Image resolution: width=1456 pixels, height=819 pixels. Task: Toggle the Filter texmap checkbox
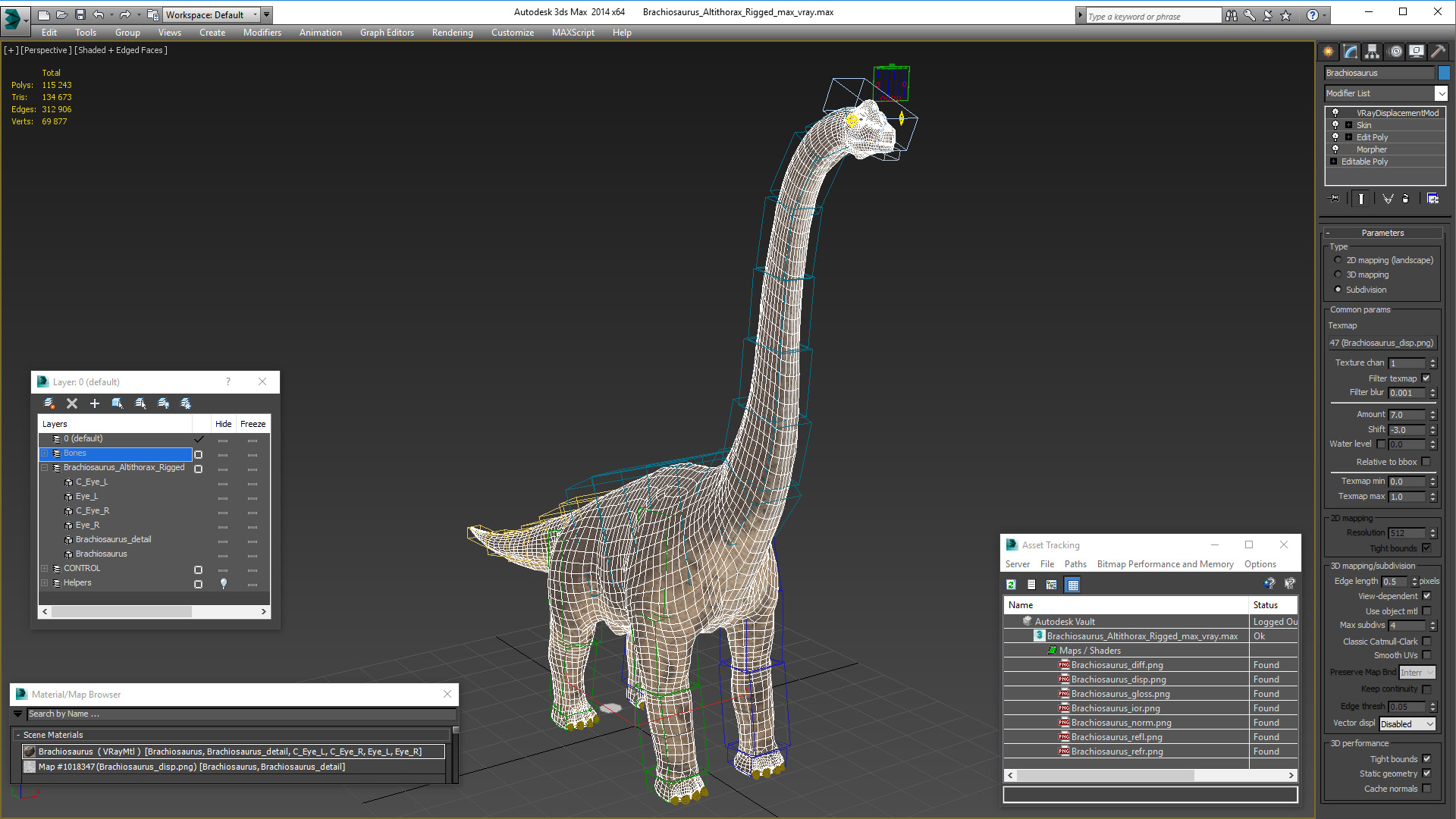click(x=1426, y=378)
